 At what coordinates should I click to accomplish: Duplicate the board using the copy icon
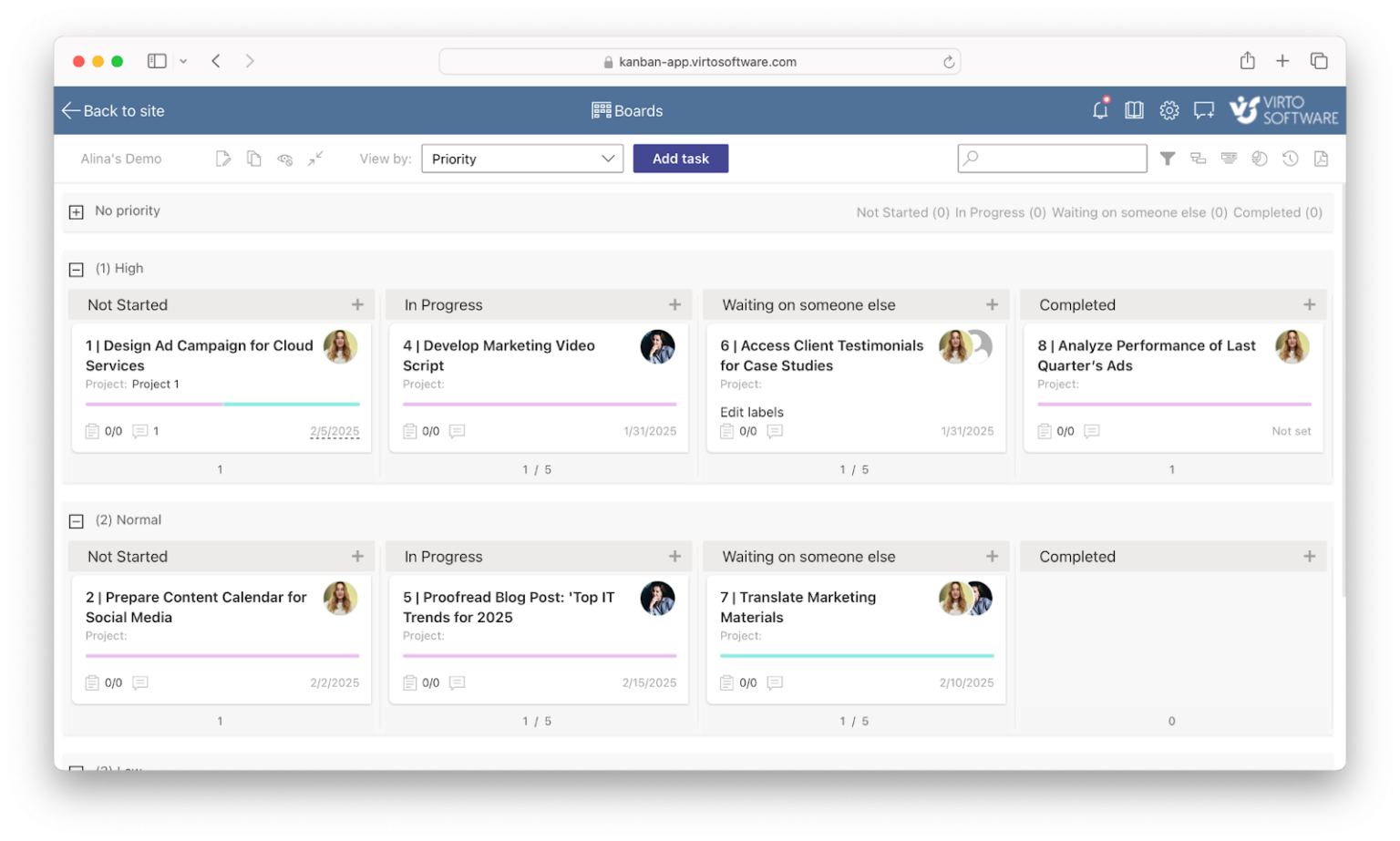coord(253,158)
